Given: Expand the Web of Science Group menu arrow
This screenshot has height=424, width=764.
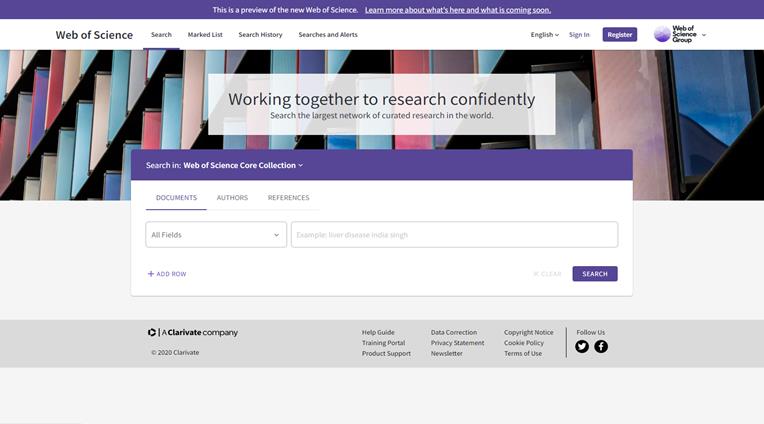Looking at the screenshot, I should coord(704,35).
